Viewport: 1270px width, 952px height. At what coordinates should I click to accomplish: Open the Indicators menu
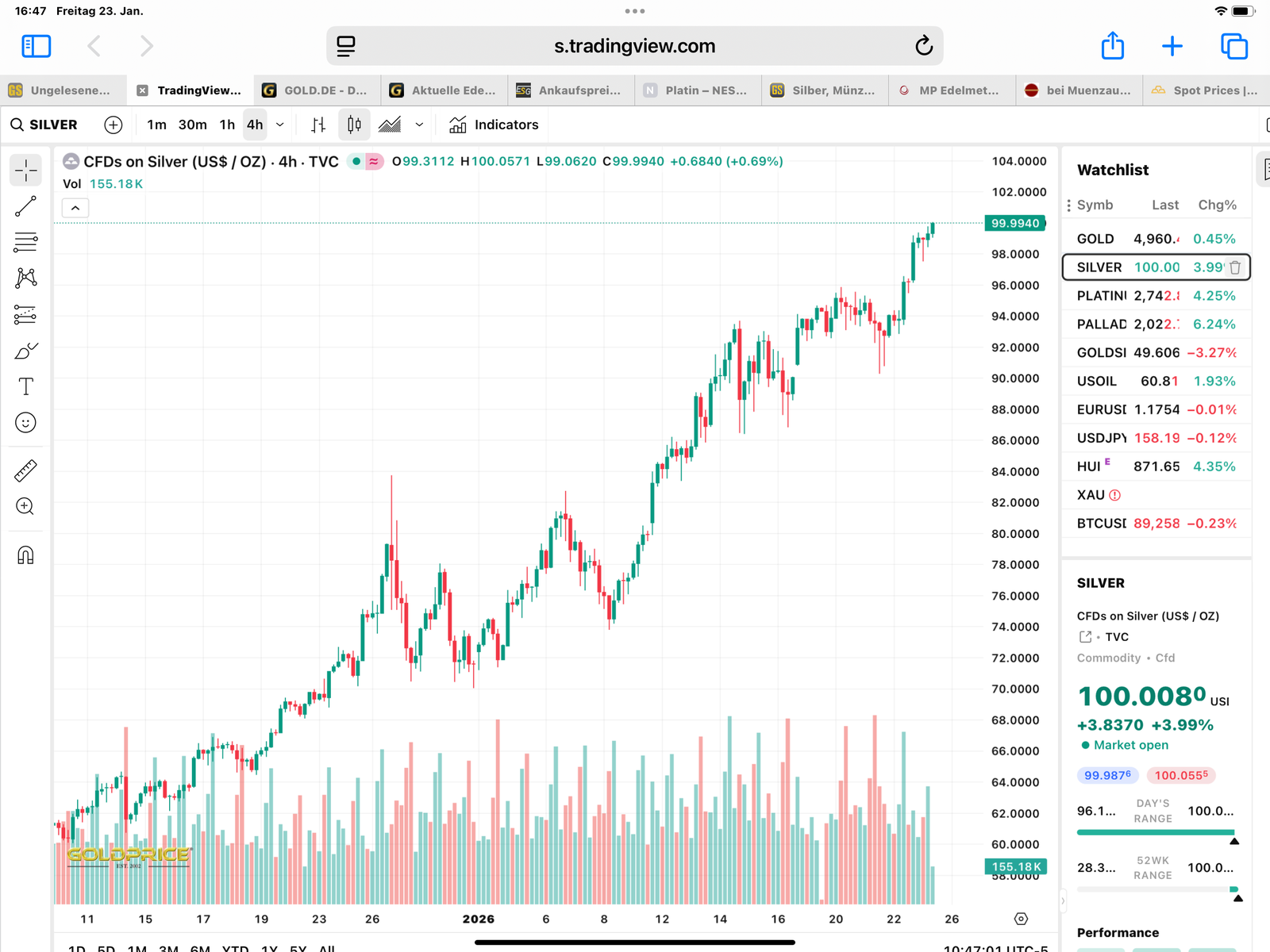tap(494, 125)
